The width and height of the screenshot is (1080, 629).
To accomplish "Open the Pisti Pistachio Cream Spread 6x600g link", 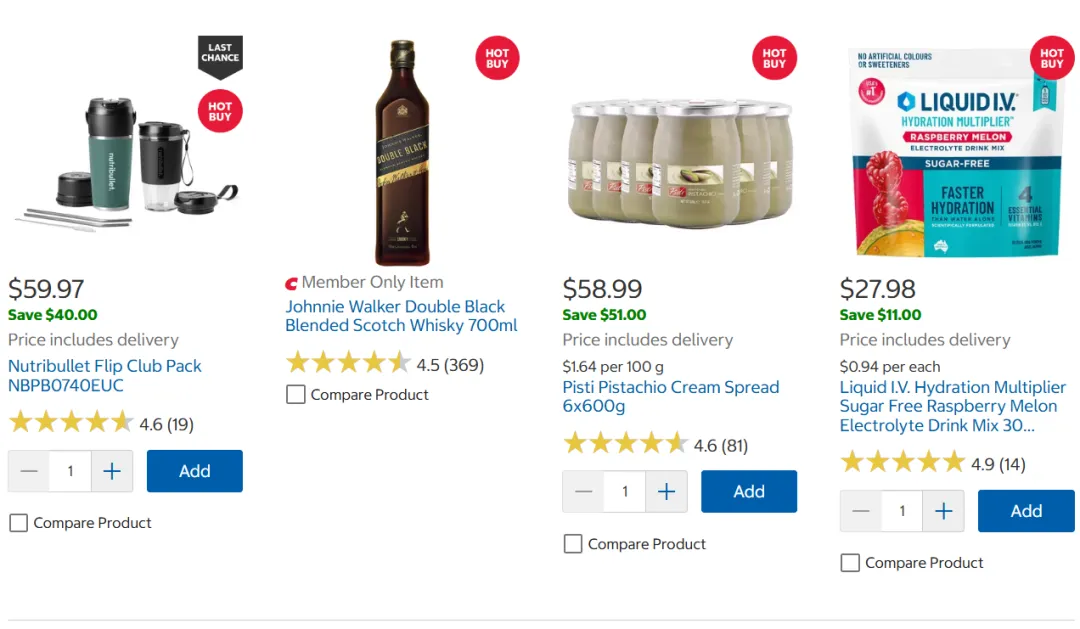I will 671,396.
